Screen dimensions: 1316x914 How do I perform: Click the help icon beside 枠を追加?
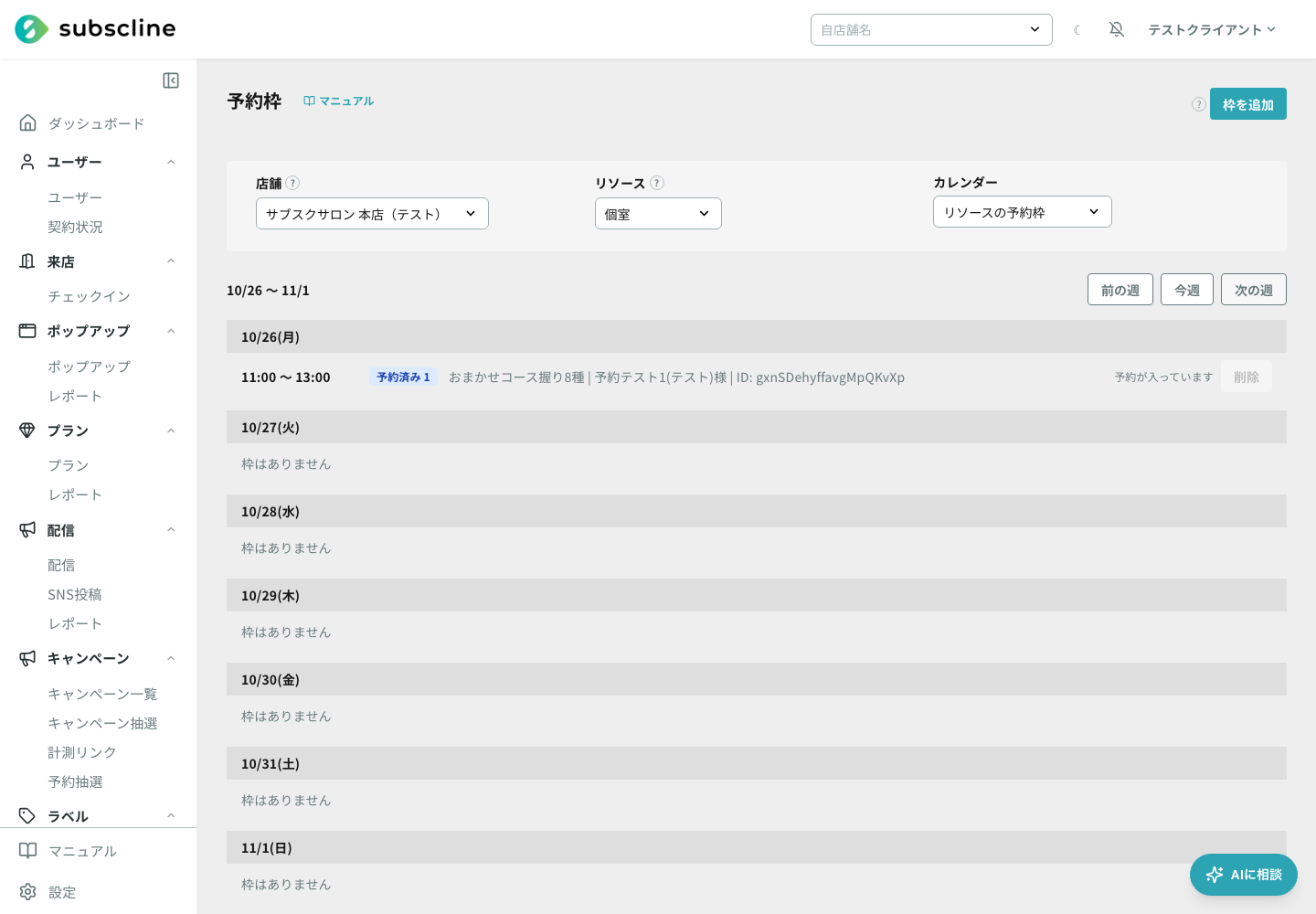[x=1199, y=104]
